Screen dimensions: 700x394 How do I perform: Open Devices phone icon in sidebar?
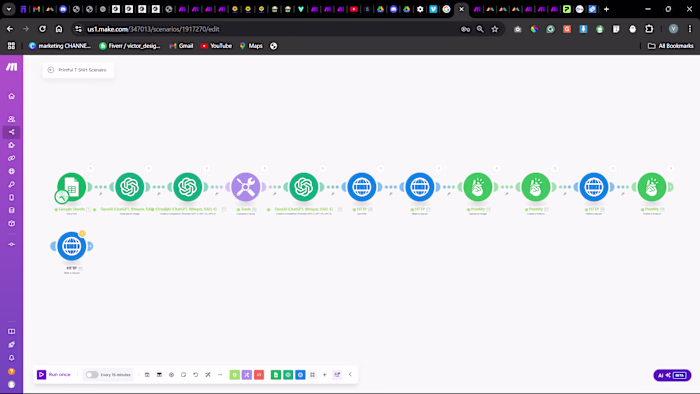(12, 197)
